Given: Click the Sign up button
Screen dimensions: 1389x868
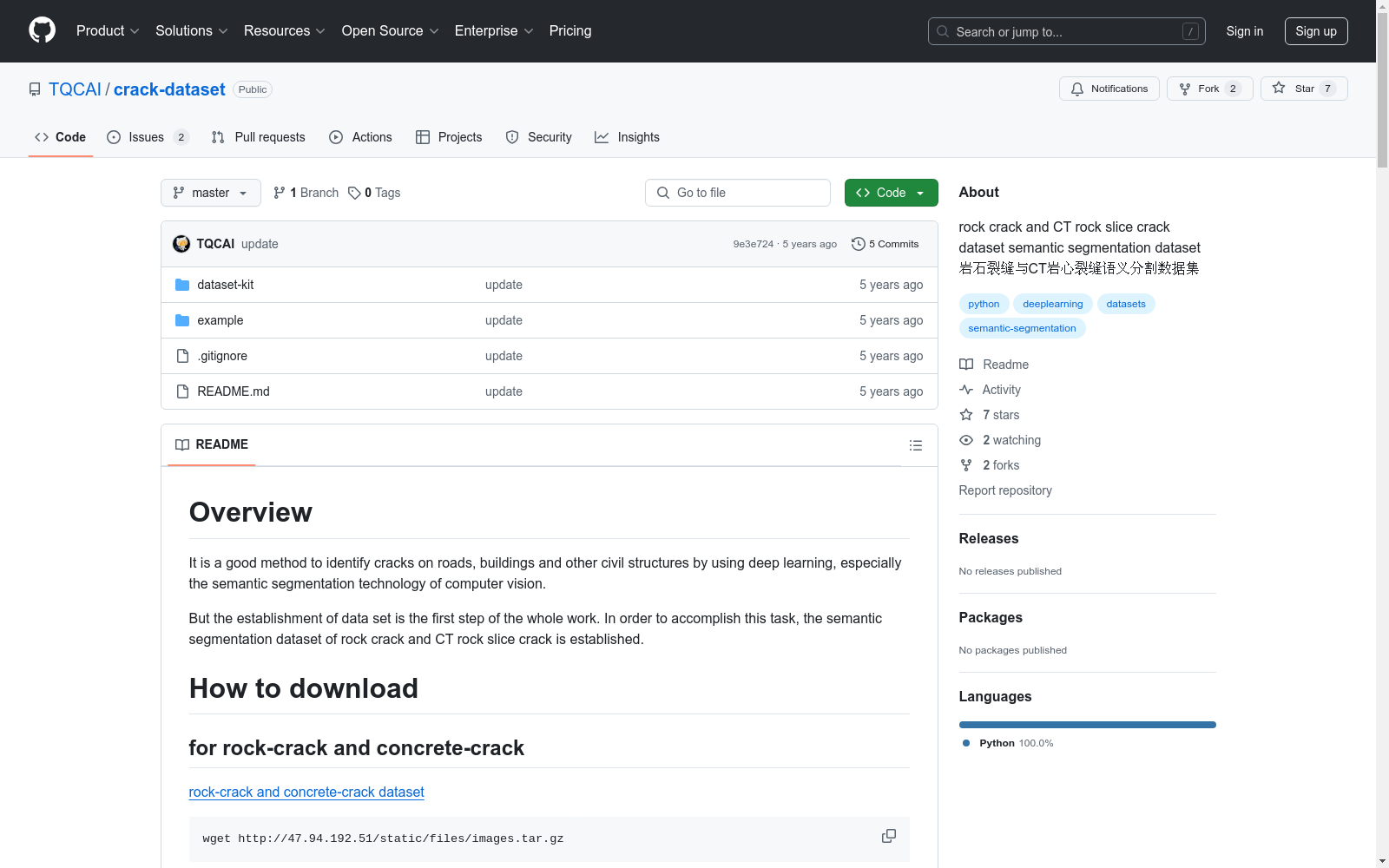Looking at the screenshot, I should [x=1315, y=31].
